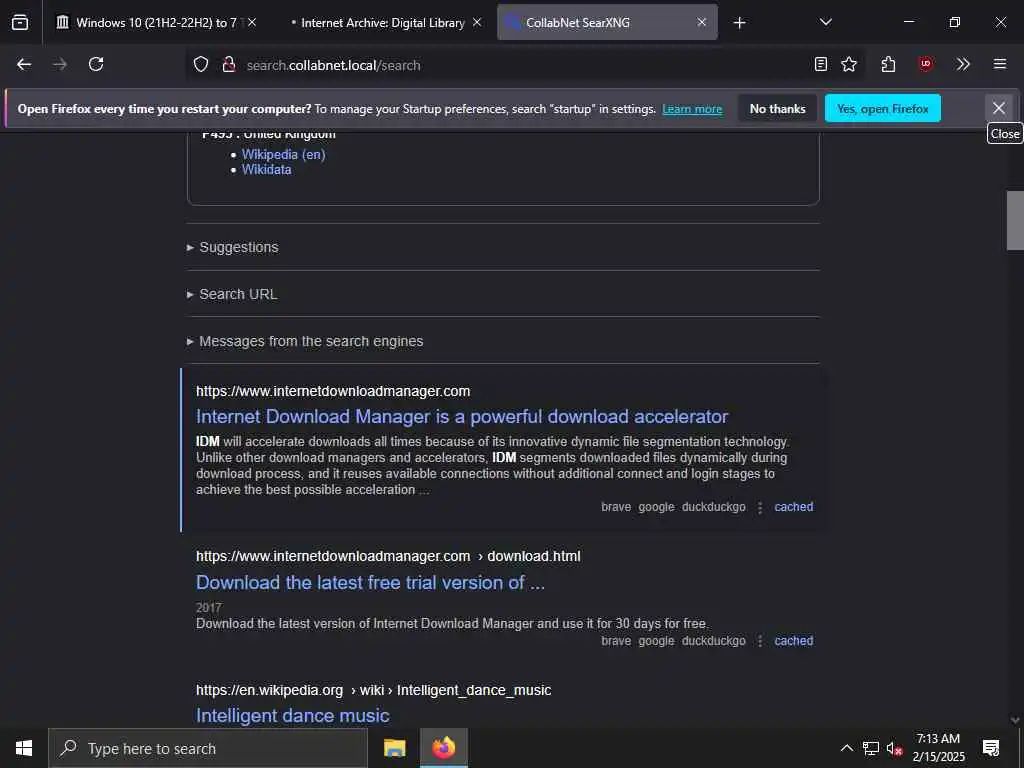Open the Wikipedia (en) link
The width and height of the screenshot is (1024, 768).
283,154
